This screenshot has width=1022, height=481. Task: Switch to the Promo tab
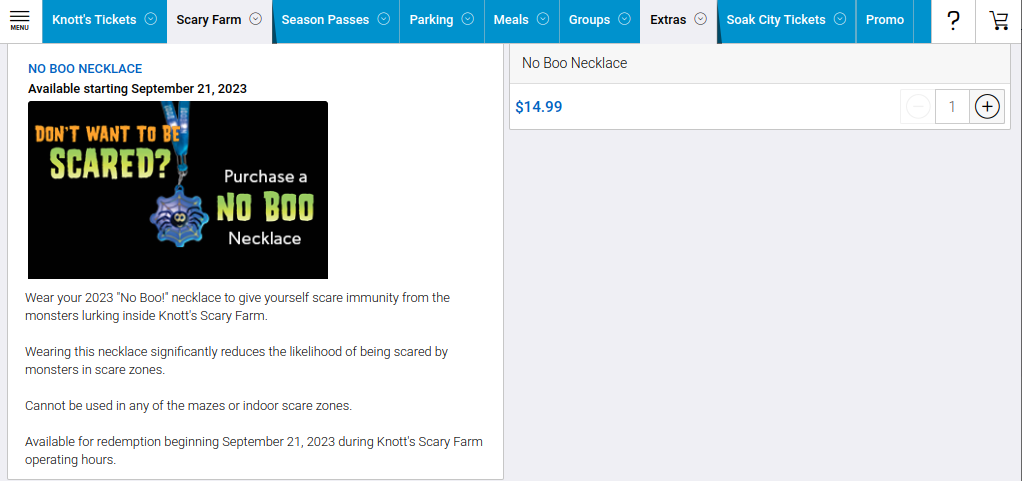click(x=884, y=20)
